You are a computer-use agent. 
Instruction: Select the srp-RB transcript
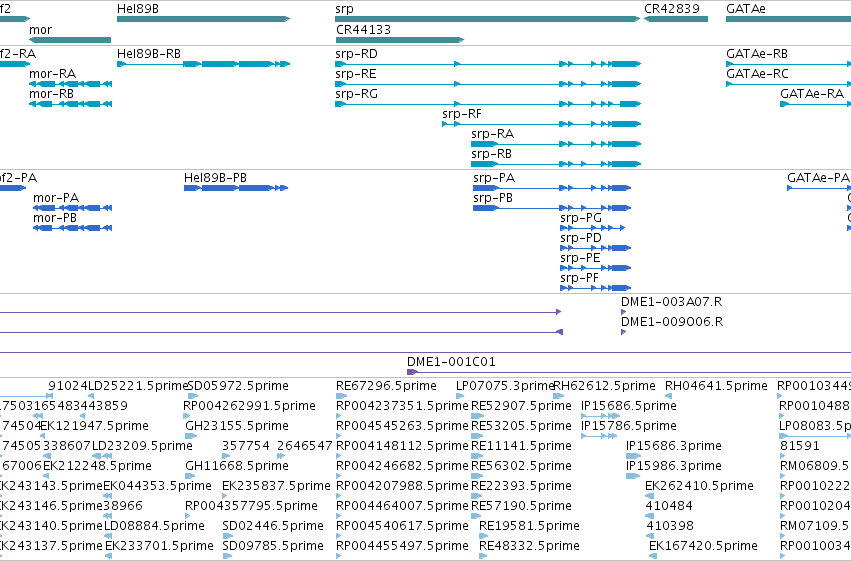556,164
